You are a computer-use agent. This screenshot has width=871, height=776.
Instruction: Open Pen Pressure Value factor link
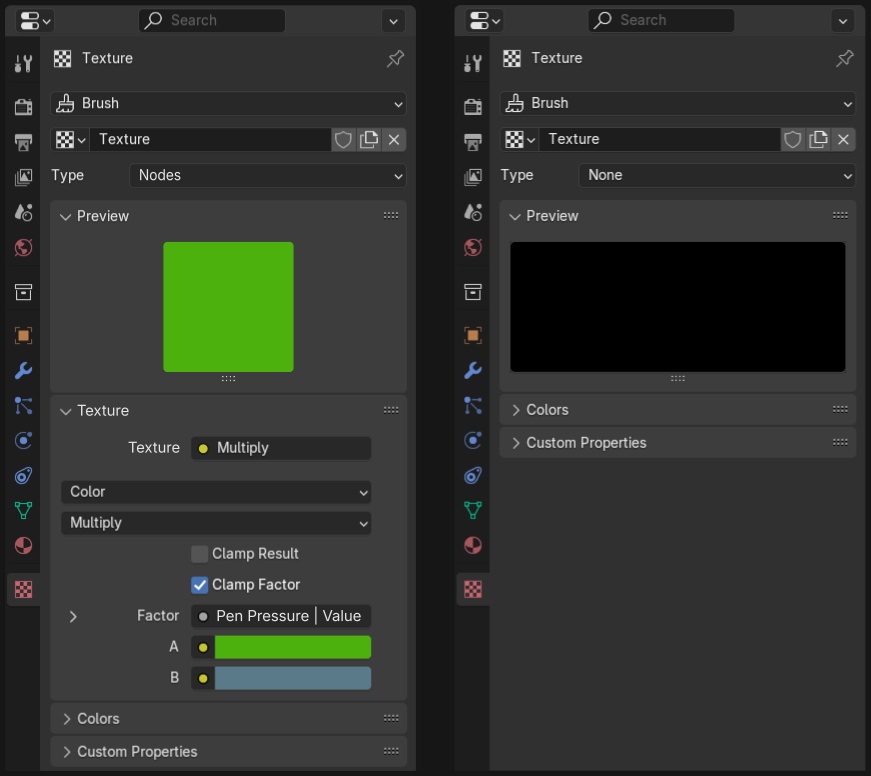(281, 616)
